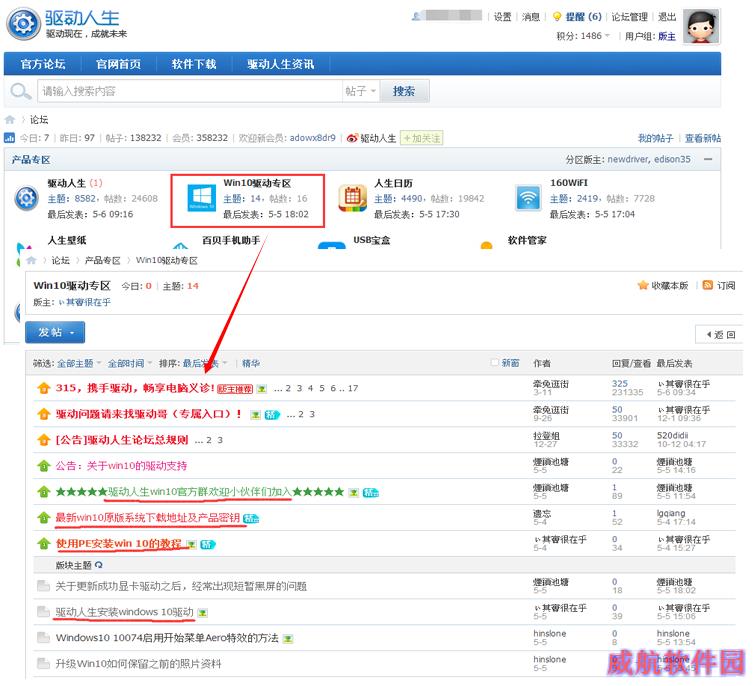Image resolution: width=753 pixels, height=686 pixels.
Task: Go to page 17 of 315 thread
Action: pyautogui.click(x=353, y=388)
